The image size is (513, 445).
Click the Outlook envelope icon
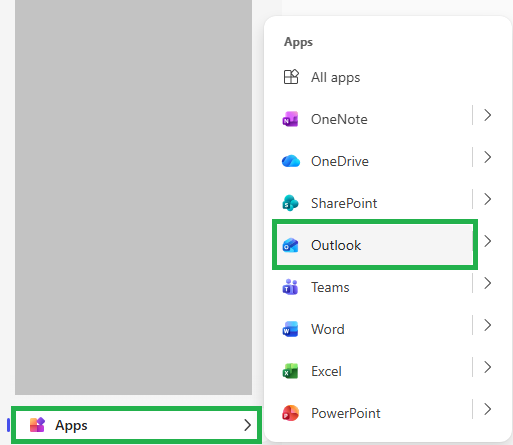[290, 245]
